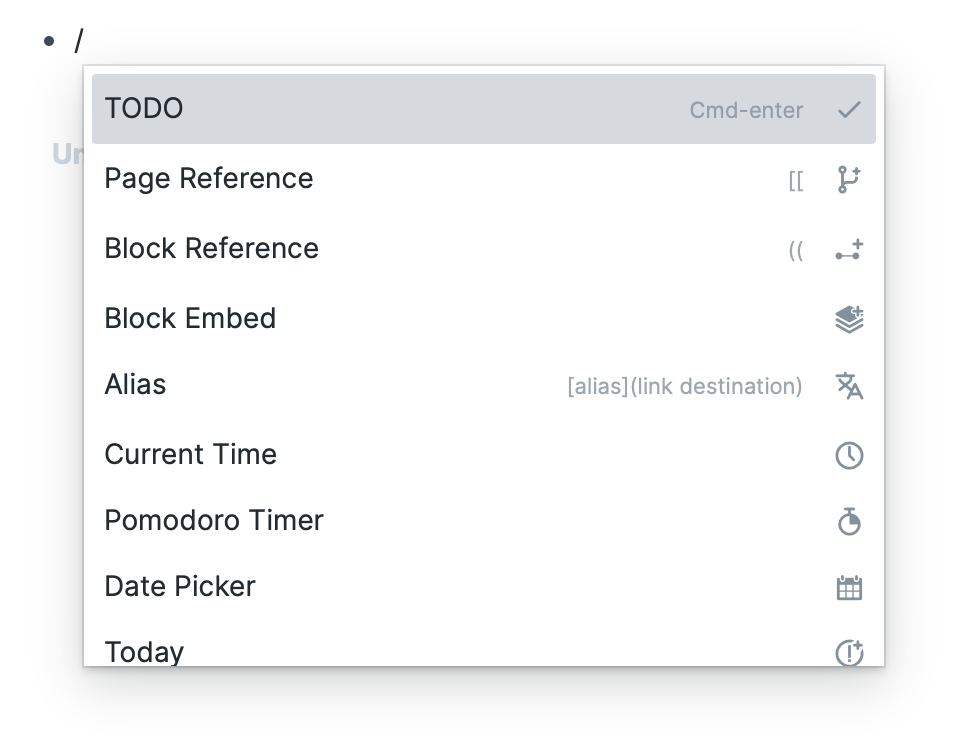The height and width of the screenshot is (744, 964).
Task: Choose Page Reference from slash menu
Action: [x=483, y=179]
